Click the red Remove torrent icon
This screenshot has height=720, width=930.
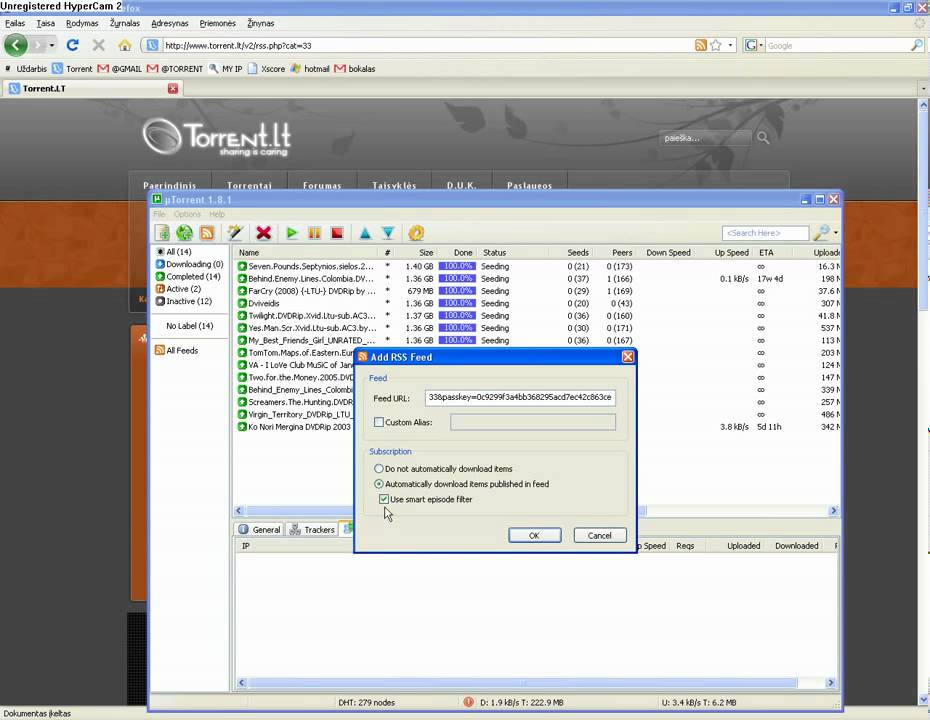click(x=264, y=233)
